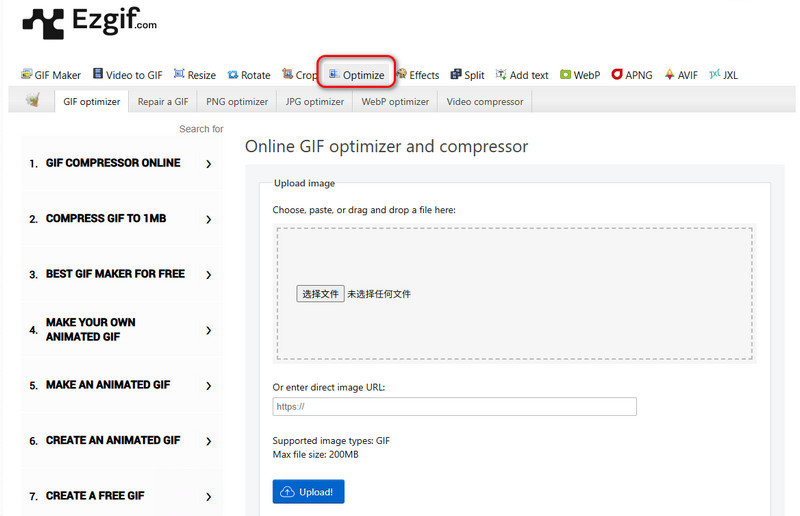Switch to the WebP optimizer tab
This screenshot has height=516, width=800.
click(x=395, y=102)
